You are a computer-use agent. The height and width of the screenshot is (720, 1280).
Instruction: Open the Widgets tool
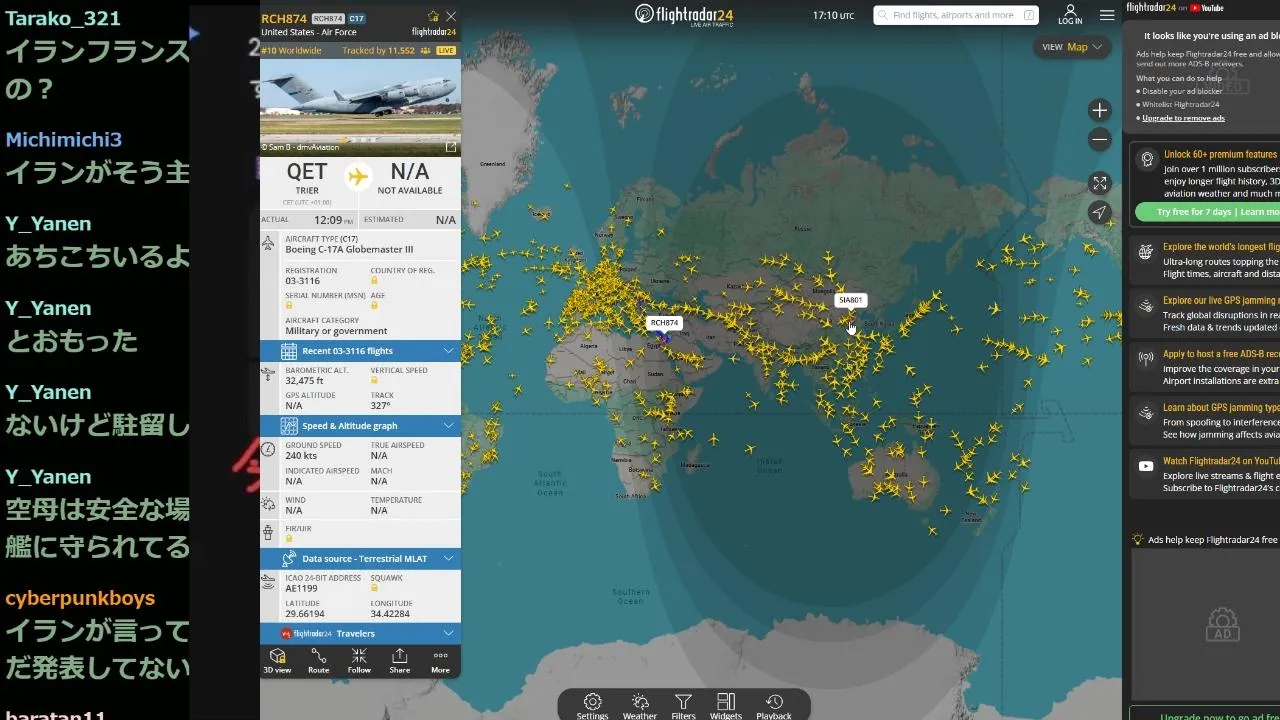point(726,706)
